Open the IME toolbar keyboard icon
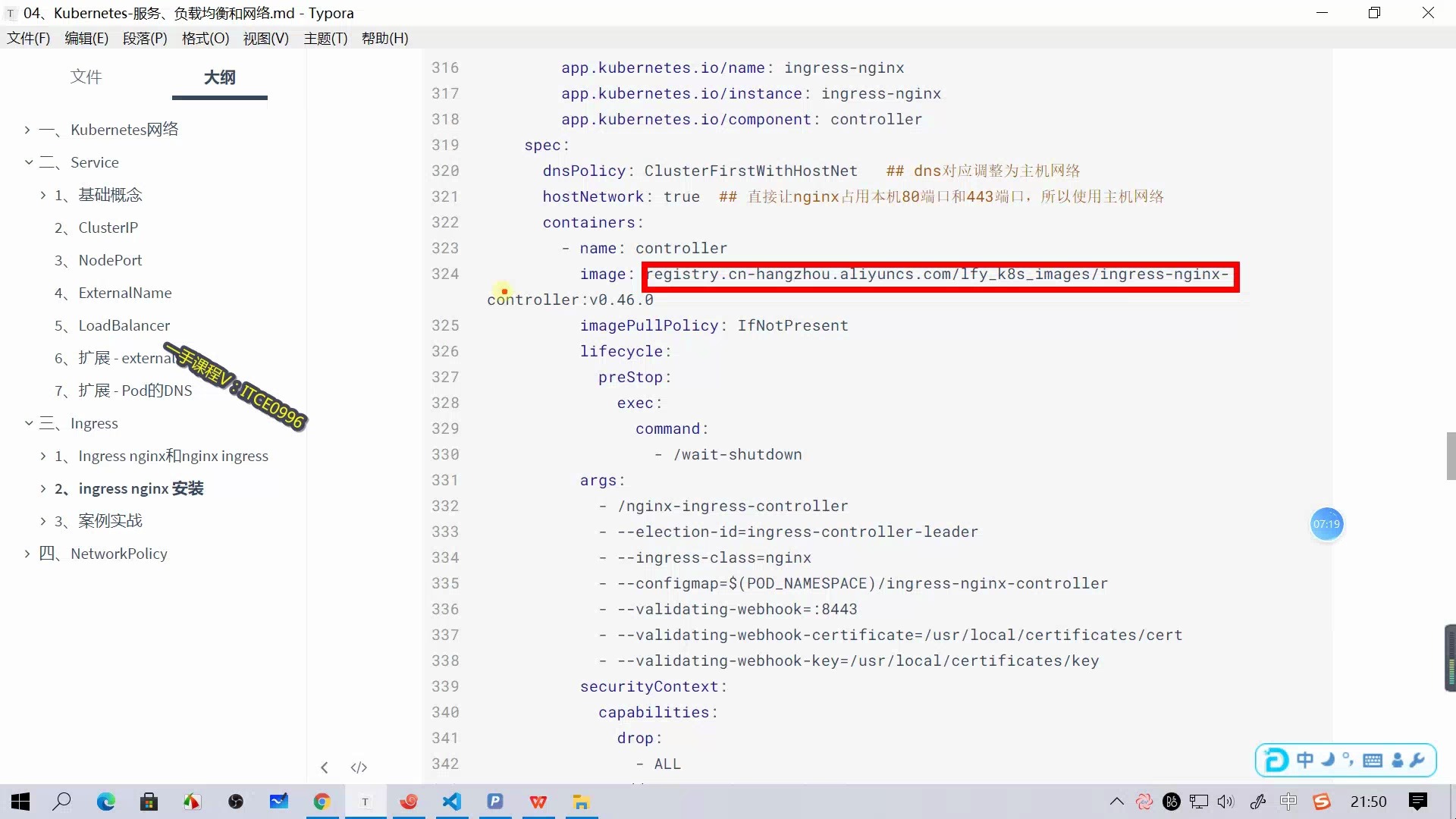Screen dimensions: 1456x819 tap(1372, 760)
